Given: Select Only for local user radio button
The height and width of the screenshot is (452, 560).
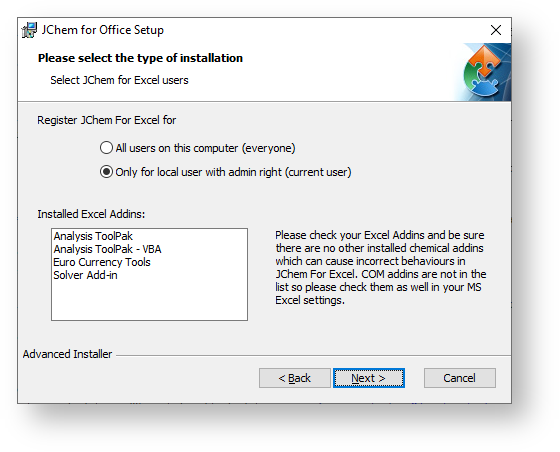Looking at the screenshot, I should coord(225,172).
